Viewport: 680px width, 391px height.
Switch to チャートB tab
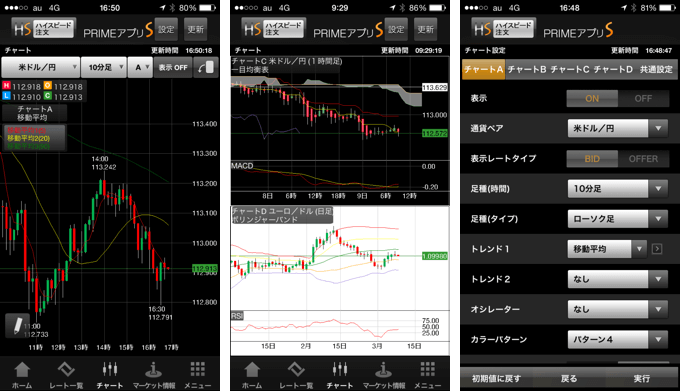(x=527, y=69)
